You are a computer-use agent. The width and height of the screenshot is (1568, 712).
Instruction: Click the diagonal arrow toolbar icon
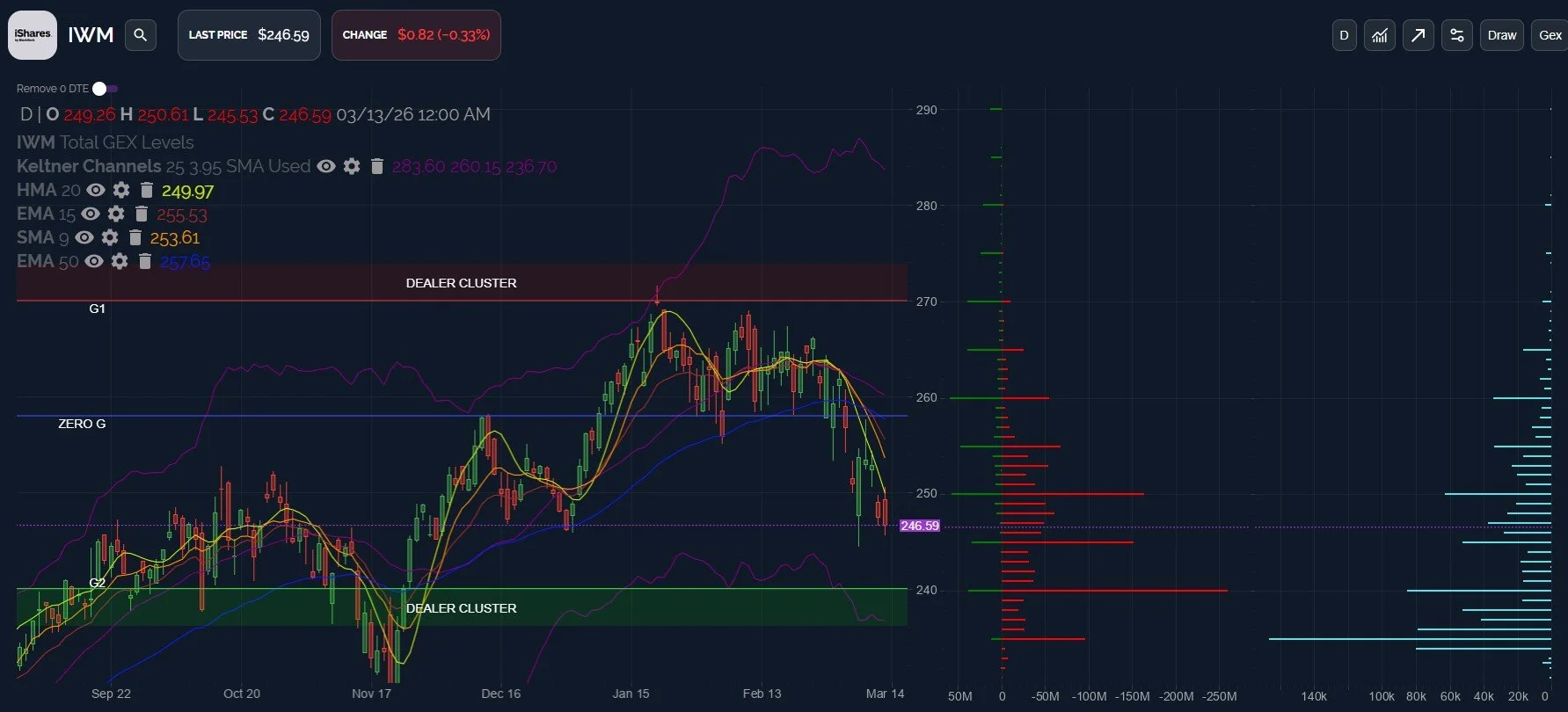pos(1418,35)
